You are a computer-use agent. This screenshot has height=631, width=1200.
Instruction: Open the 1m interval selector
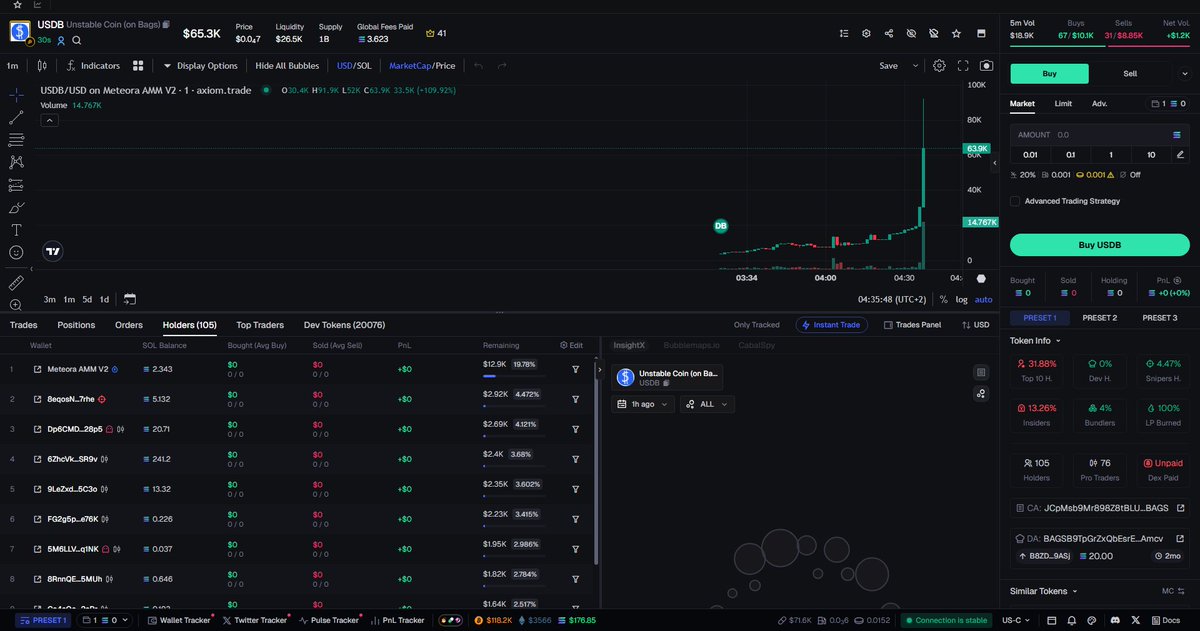13,66
